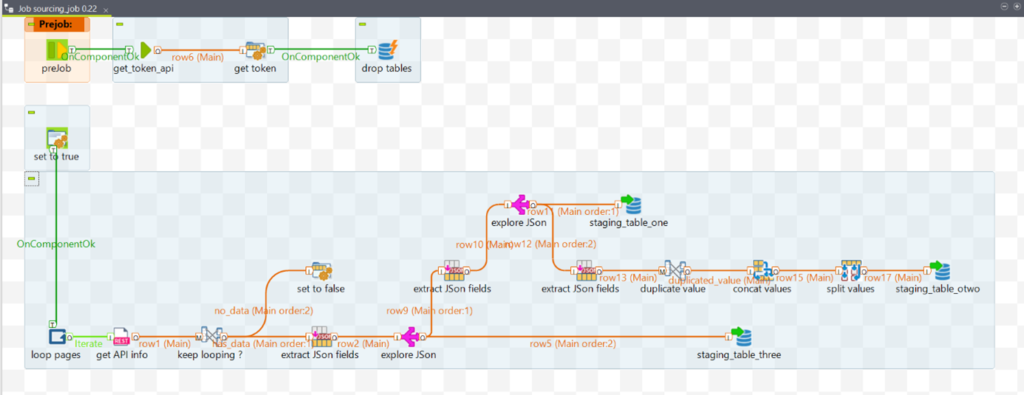Collapse the Prejob subjob box
Image resolution: width=1024 pixels, height=395 pixels.
[31, 24]
